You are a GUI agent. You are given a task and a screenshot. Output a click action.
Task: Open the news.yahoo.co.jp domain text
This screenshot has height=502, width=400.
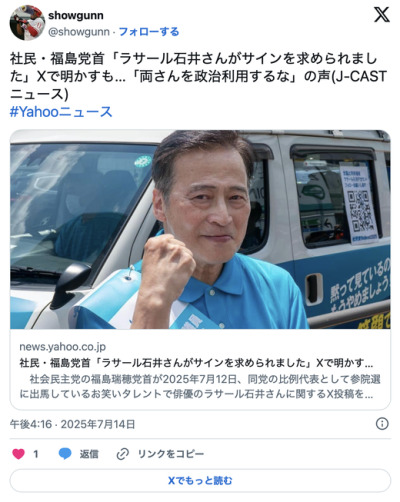coord(63,347)
